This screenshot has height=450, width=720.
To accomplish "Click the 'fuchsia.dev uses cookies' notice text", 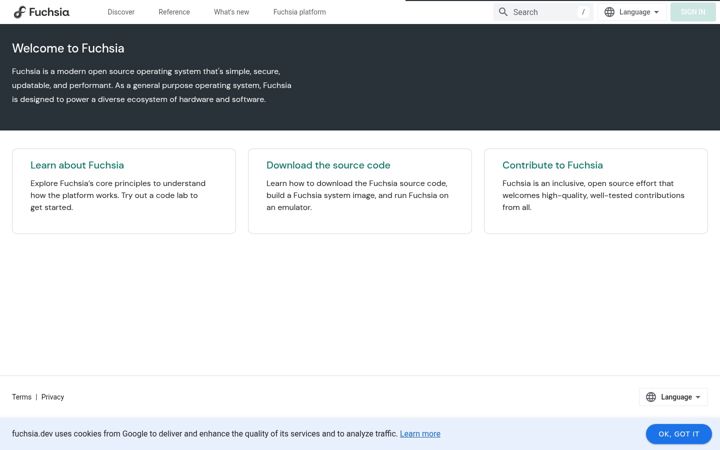I will click(x=205, y=433).
